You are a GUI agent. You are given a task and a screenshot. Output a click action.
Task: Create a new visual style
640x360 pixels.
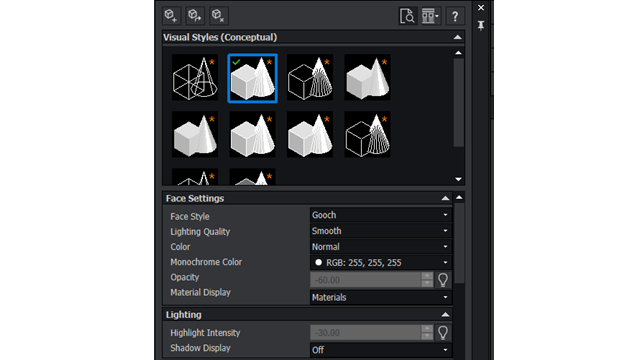171,16
